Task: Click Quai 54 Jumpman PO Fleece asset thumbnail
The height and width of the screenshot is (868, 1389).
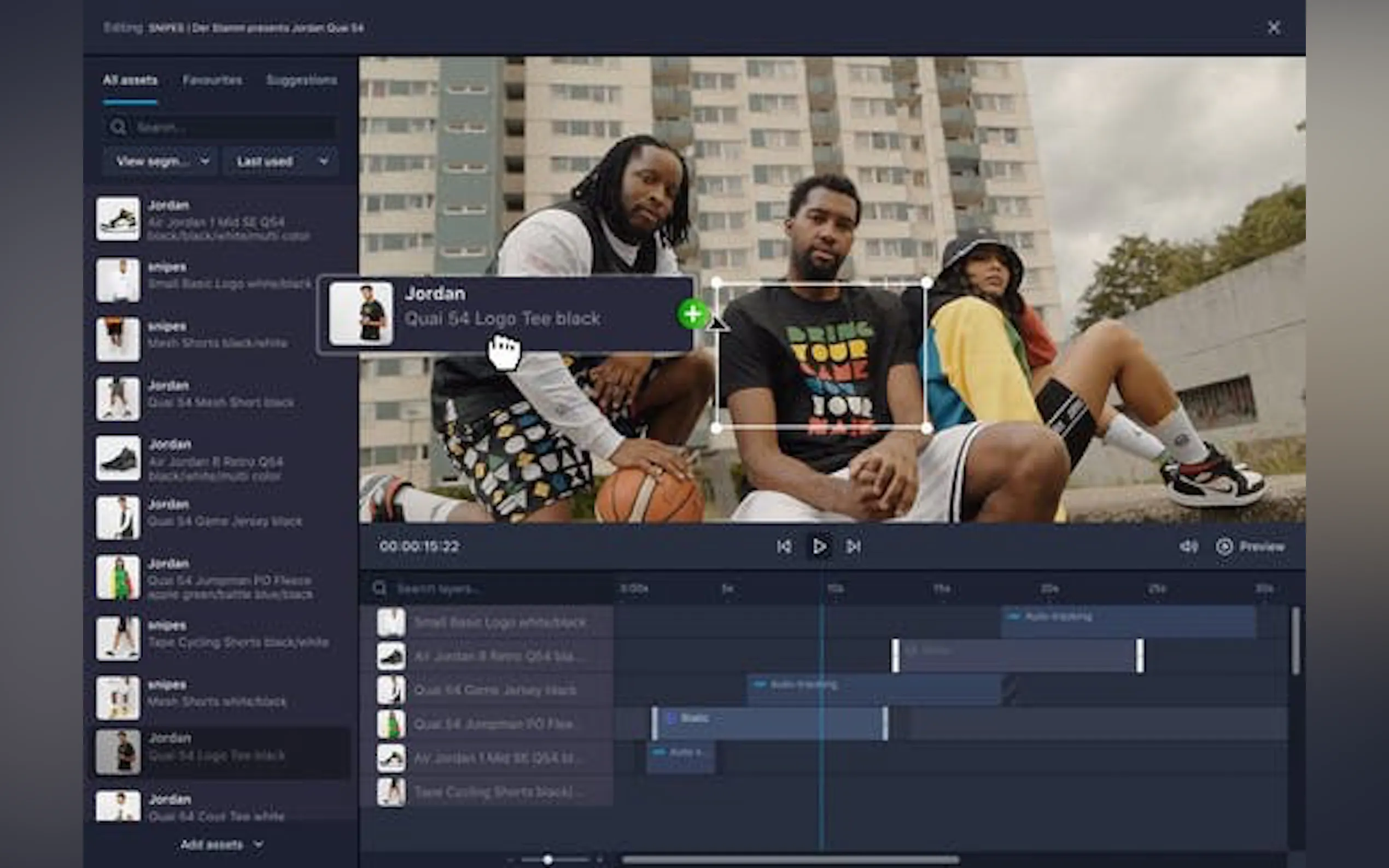Action: pyautogui.click(x=118, y=578)
